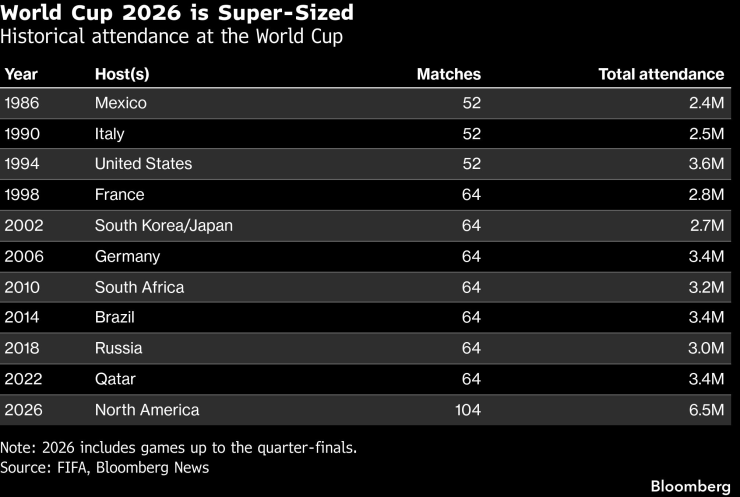Screen dimensions: 740x497
Task: Click the North America host cell
Action: coord(147,410)
